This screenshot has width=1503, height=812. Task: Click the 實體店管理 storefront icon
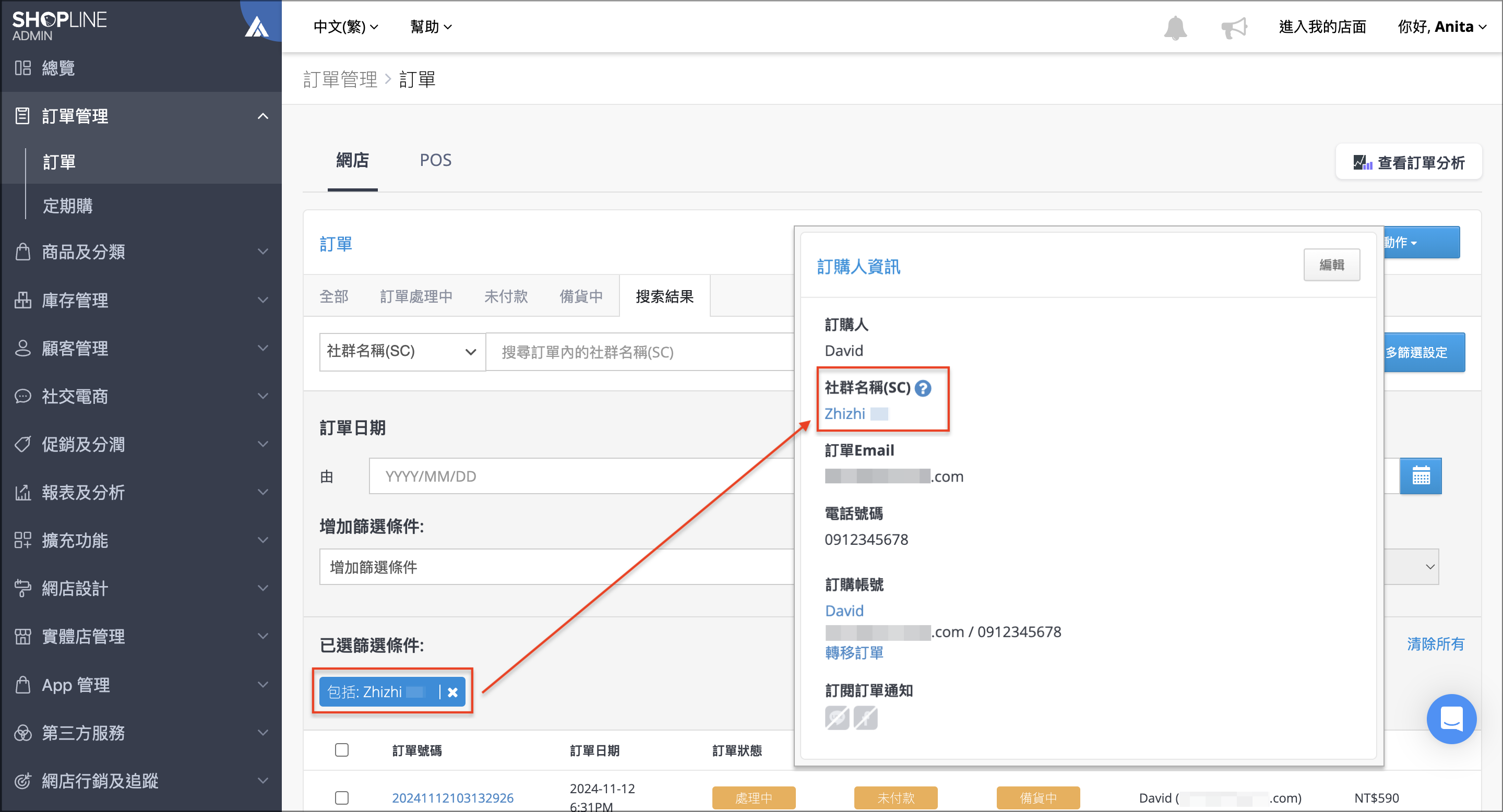(23, 636)
